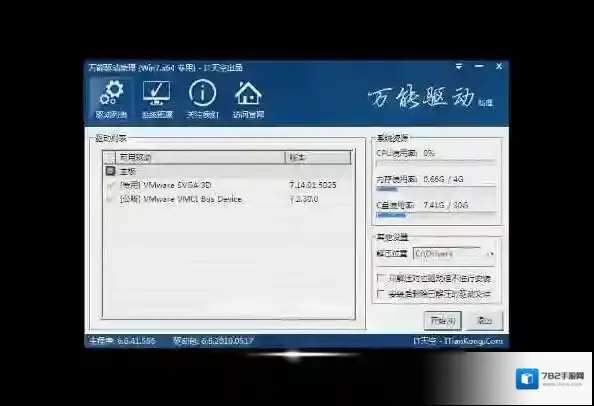Screen dimensions: 594x406
Task: Select the VMware SVGA 3D row
Action: click(228, 185)
